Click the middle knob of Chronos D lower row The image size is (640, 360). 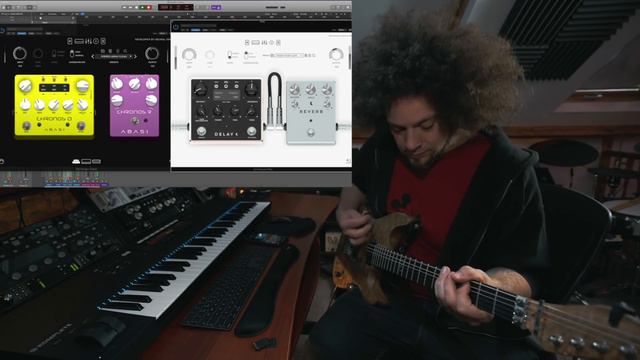coord(54,105)
